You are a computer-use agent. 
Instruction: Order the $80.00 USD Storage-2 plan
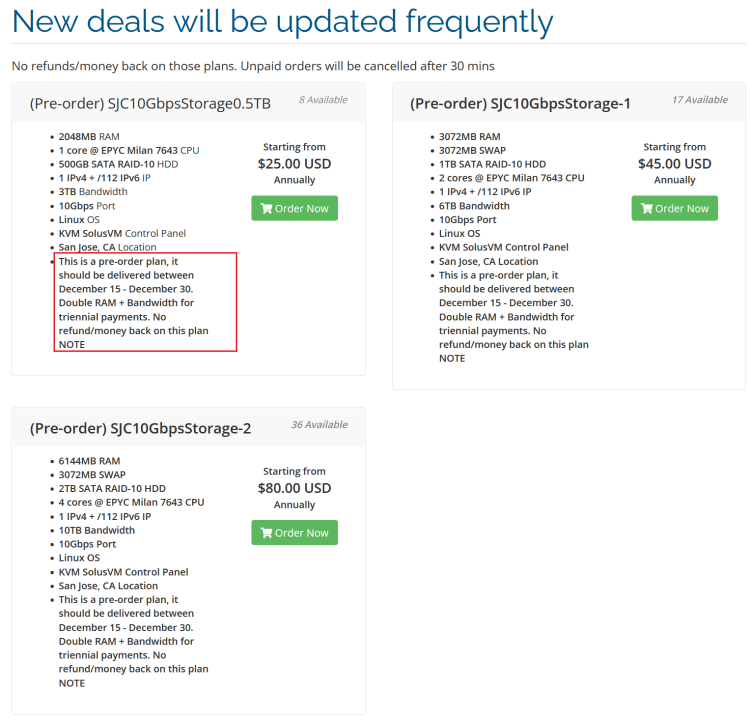click(x=294, y=532)
